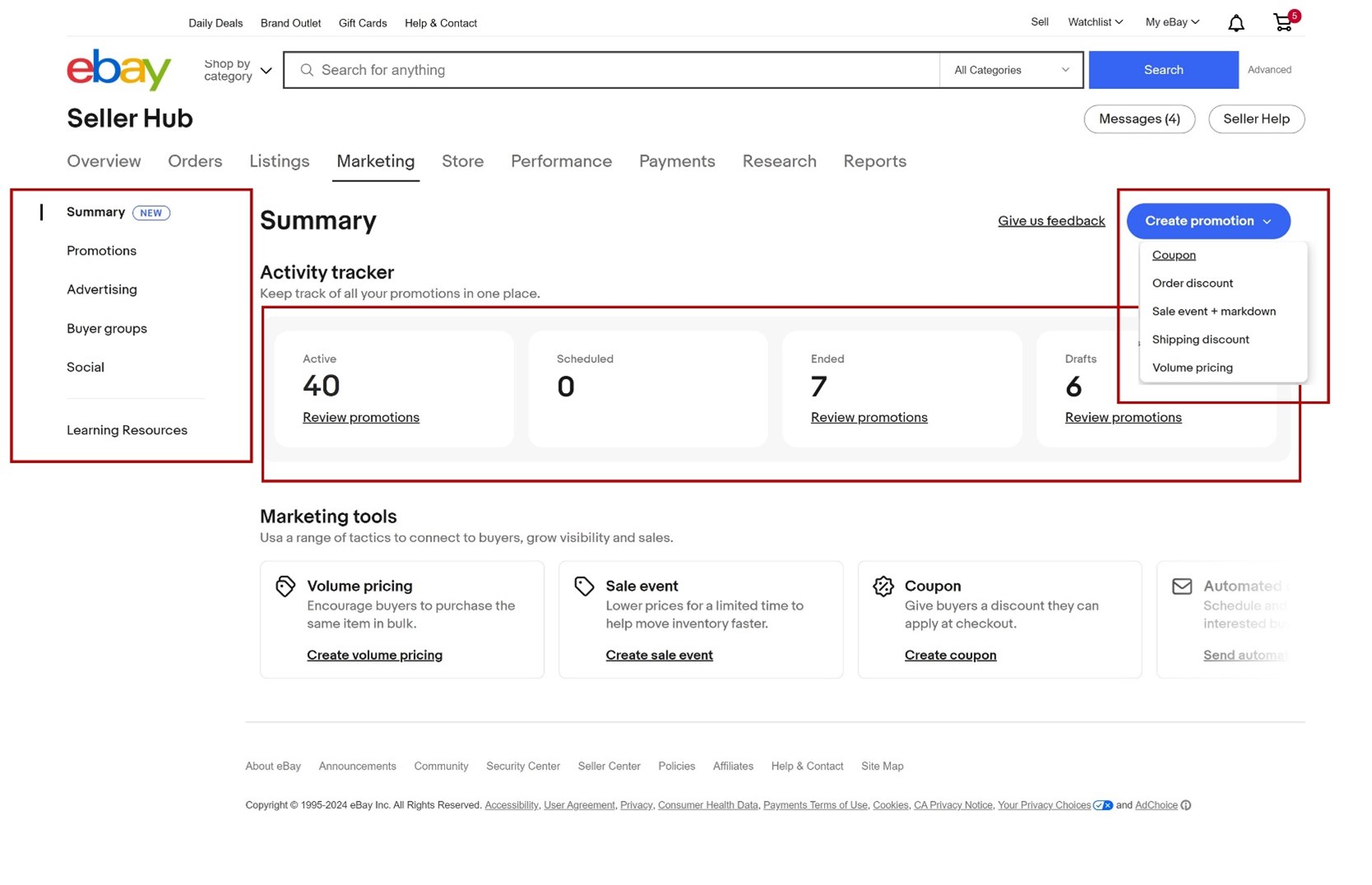Open Gift Cards link
Screen dimensions: 1372x885
363,23
